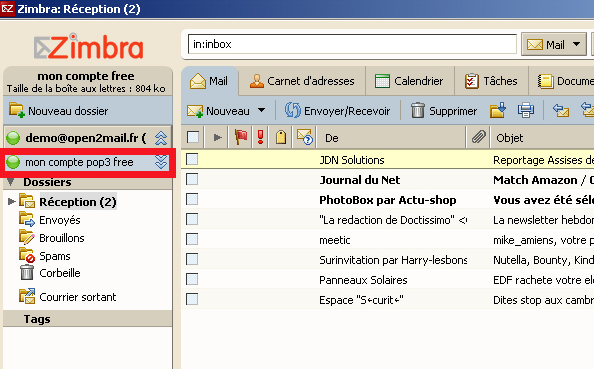Open the Espace Sécurité message

point(388,300)
